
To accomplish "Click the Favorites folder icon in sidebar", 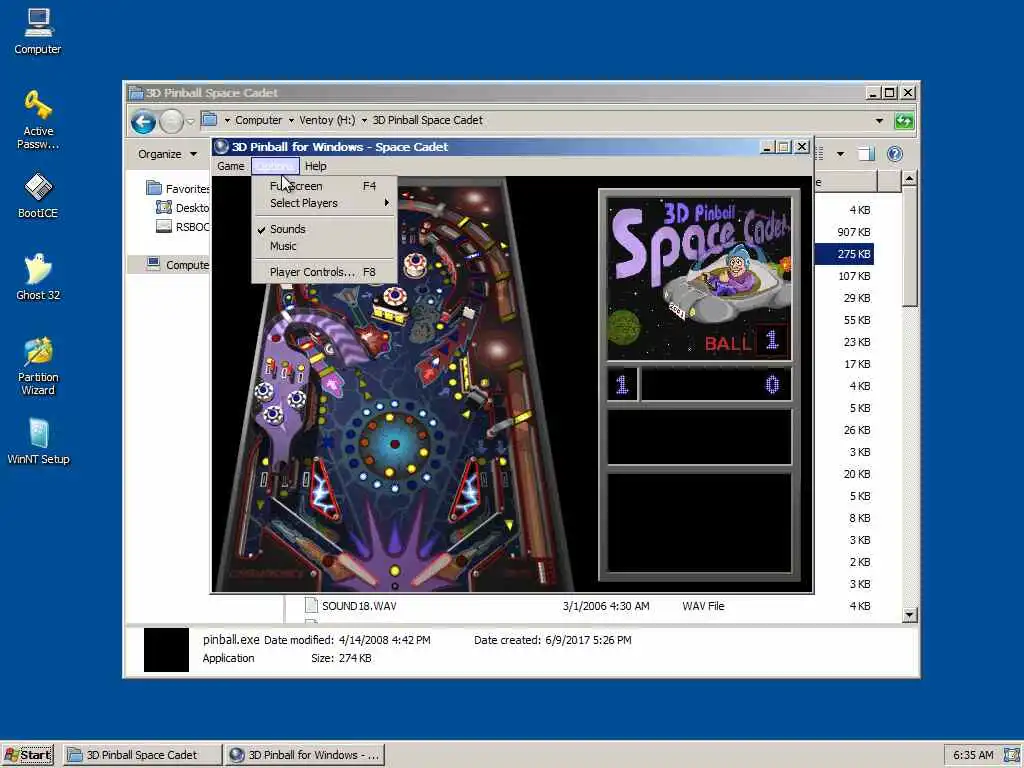I will pyautogui.click(x=154, y=188).
